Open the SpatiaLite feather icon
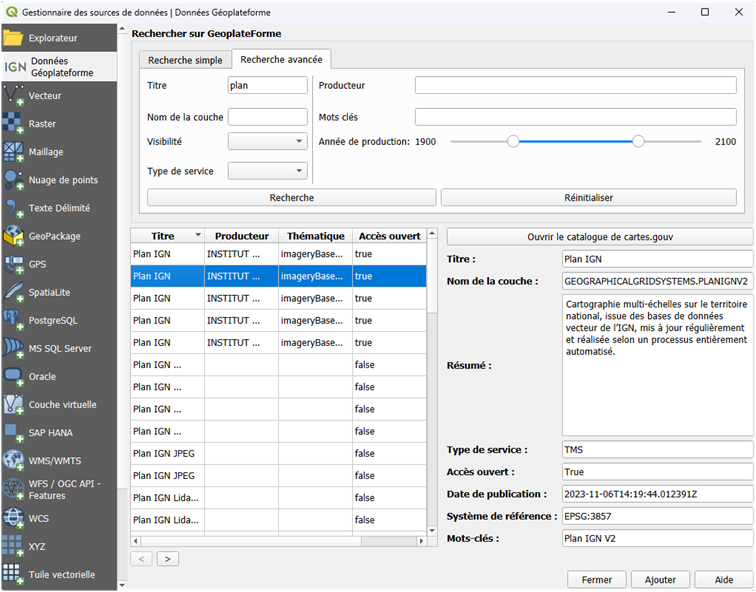The image size is (756, 592). pyautogui.click(x=13, y=292)
